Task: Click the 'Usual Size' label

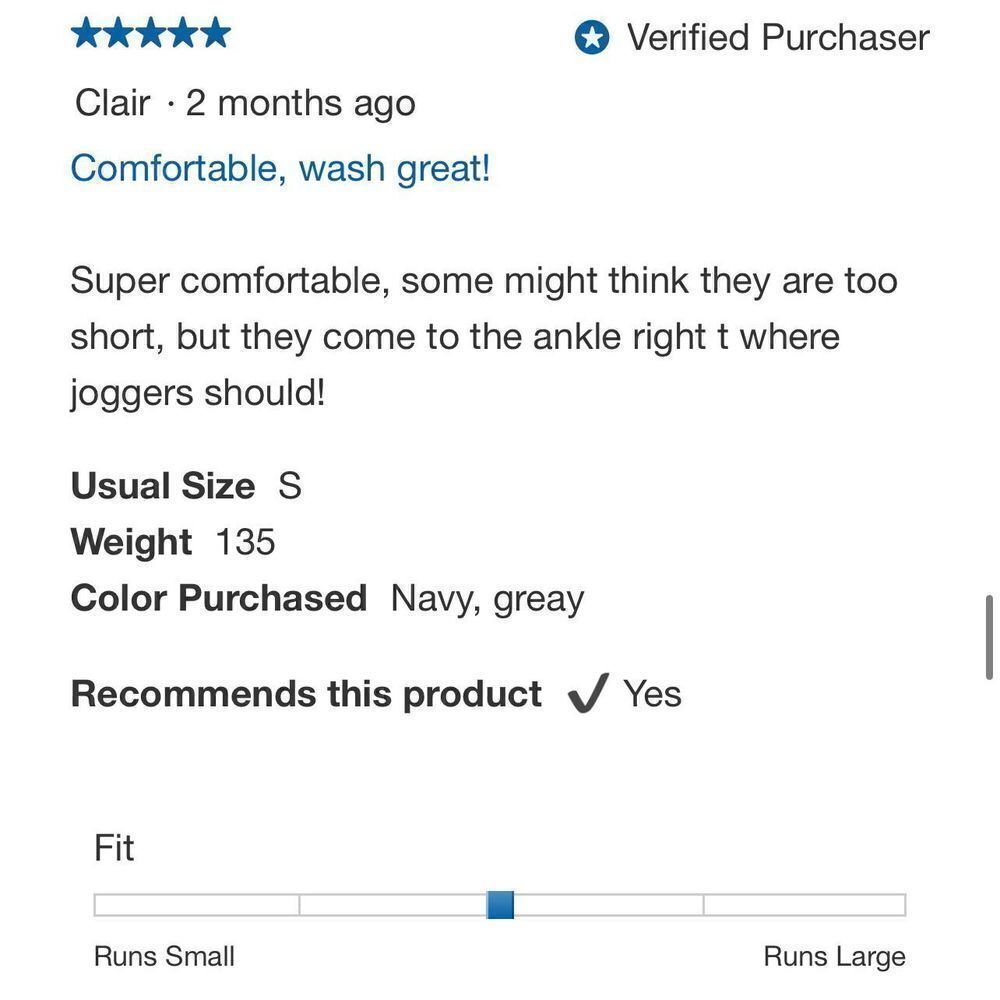Action: click(163, 486)
